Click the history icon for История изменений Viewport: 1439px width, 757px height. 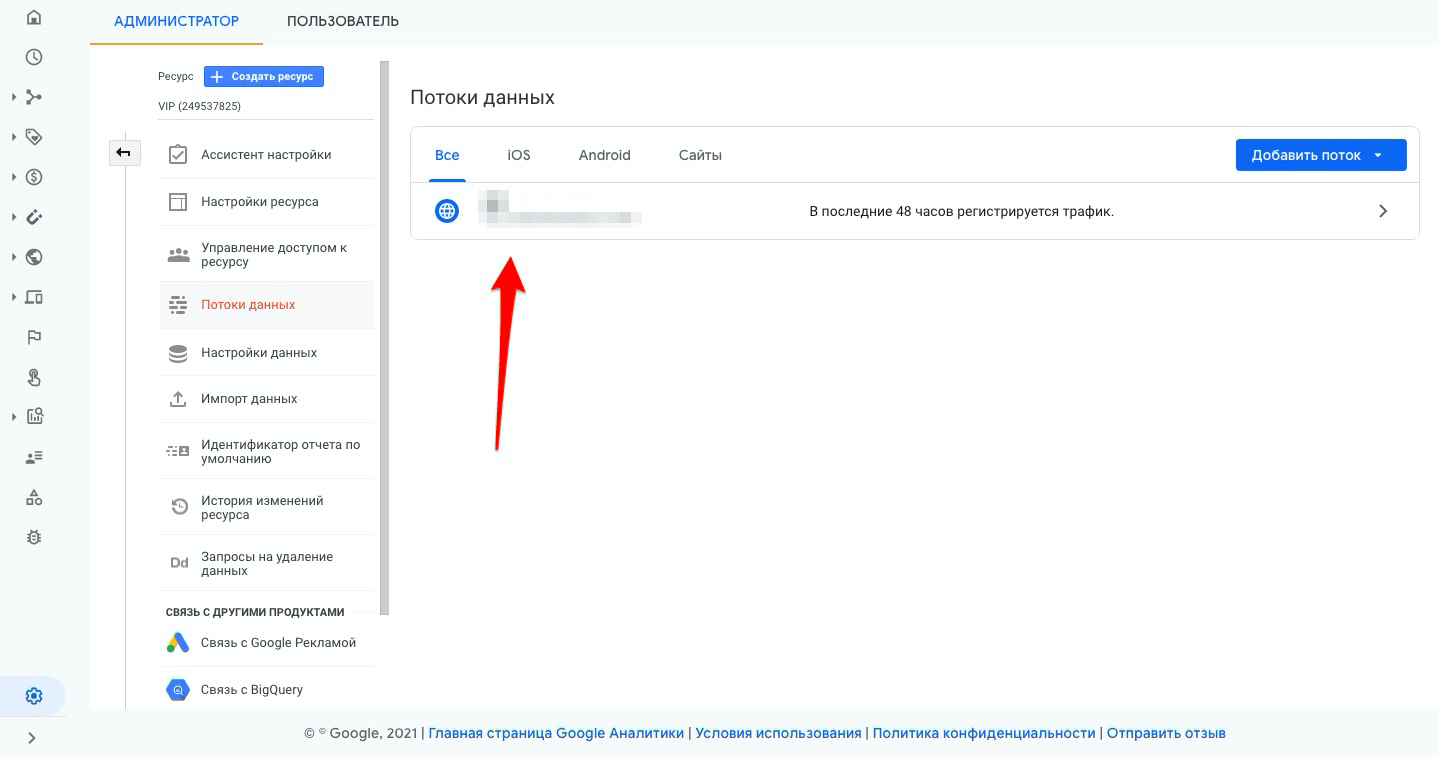[179, 507]
